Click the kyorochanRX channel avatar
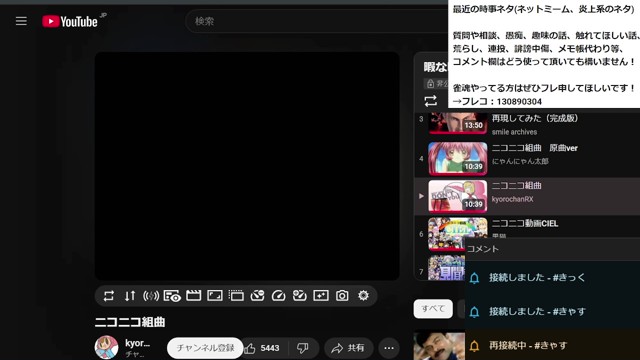 coord(107,347)
